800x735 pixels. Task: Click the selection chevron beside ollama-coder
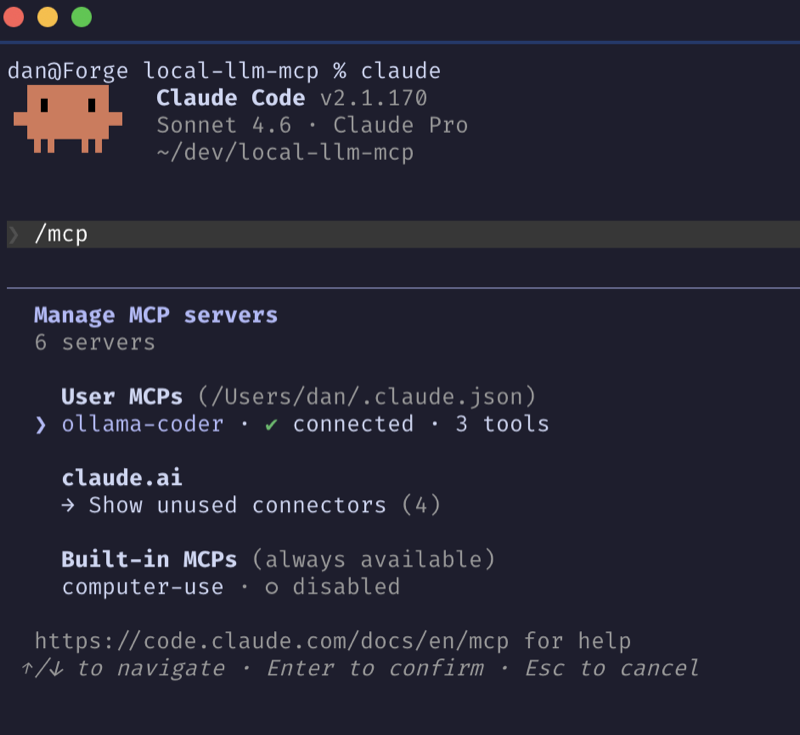[x=41, y=425]
